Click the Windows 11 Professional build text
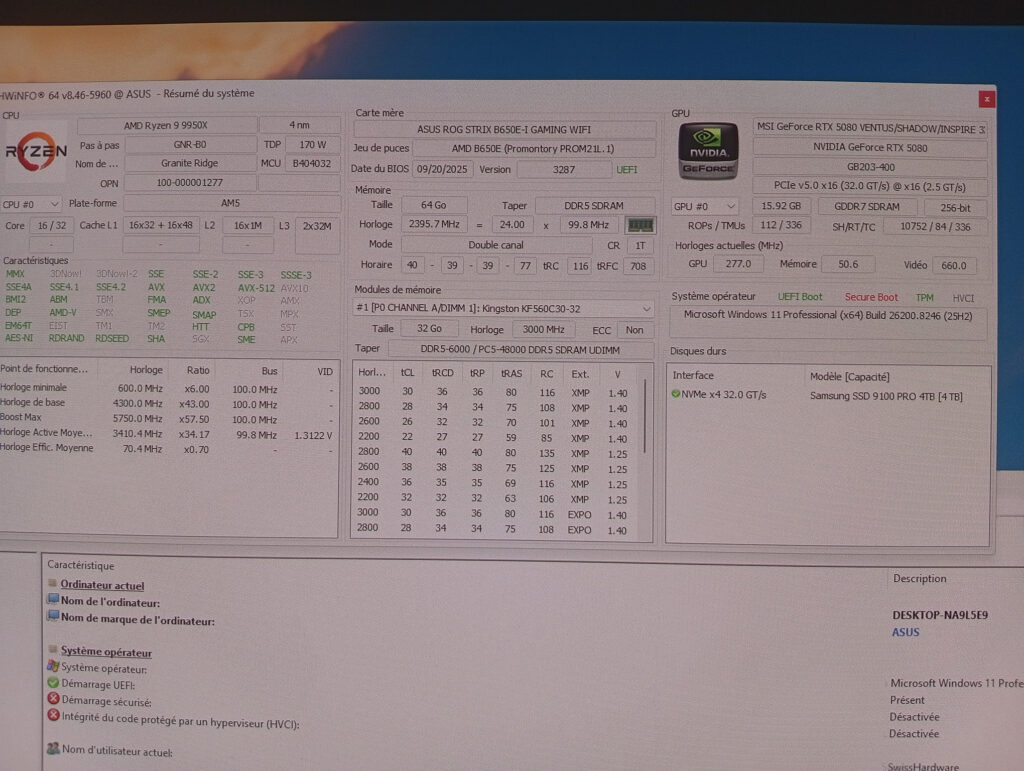 click(x=828, y=315)
